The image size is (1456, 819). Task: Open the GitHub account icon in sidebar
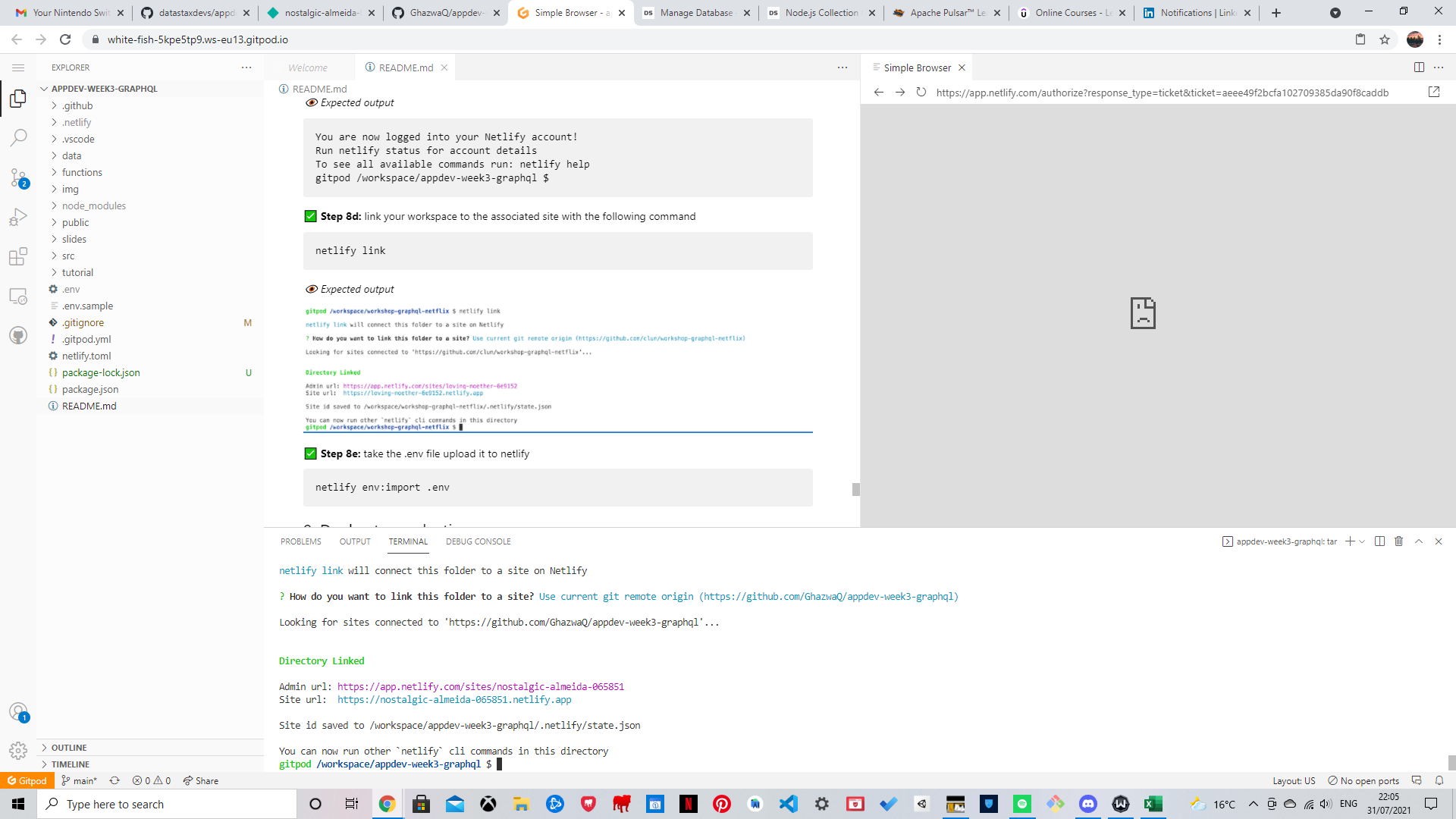[x=19, y=335]
